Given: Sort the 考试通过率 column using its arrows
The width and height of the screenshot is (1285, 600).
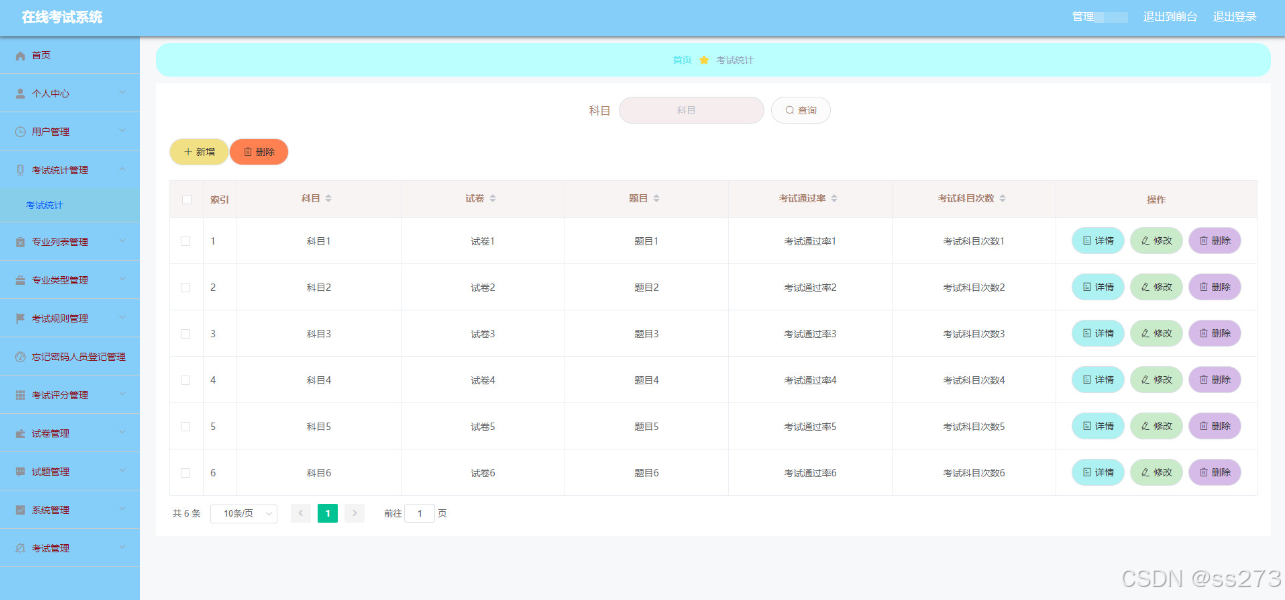Looking at the screenshot, I should pos(834,199).
